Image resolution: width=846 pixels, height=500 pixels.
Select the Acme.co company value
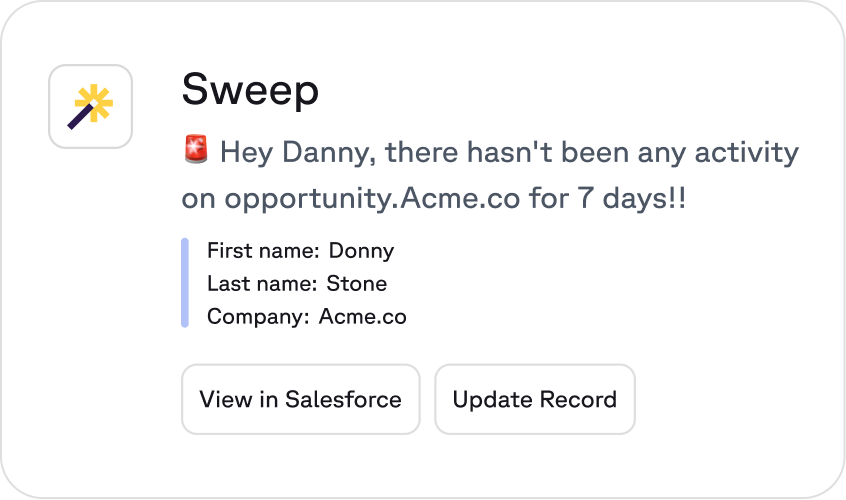pyautogui.click(x=363, y=317)
